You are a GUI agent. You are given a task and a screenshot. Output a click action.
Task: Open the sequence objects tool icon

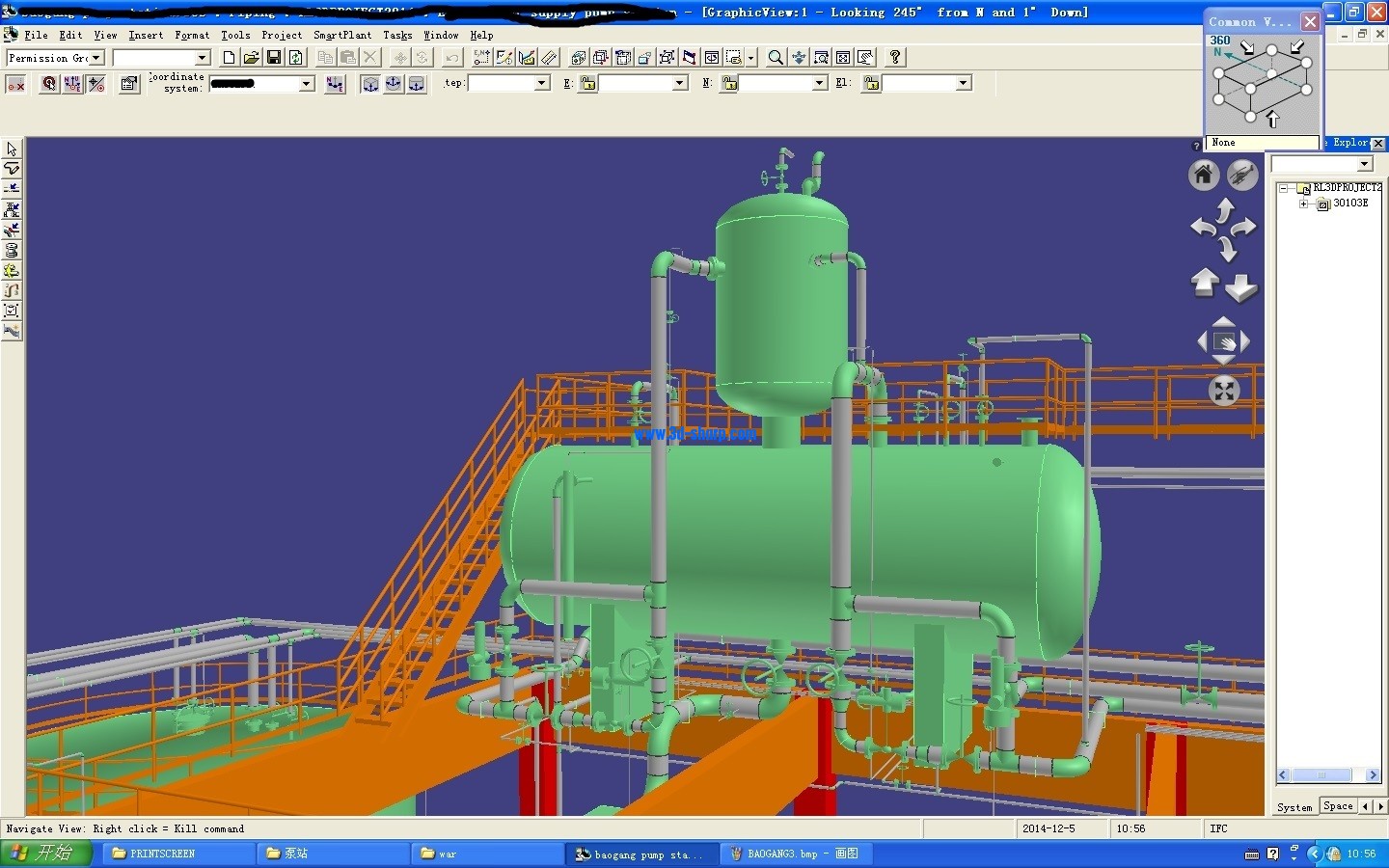tap(12, 291)
